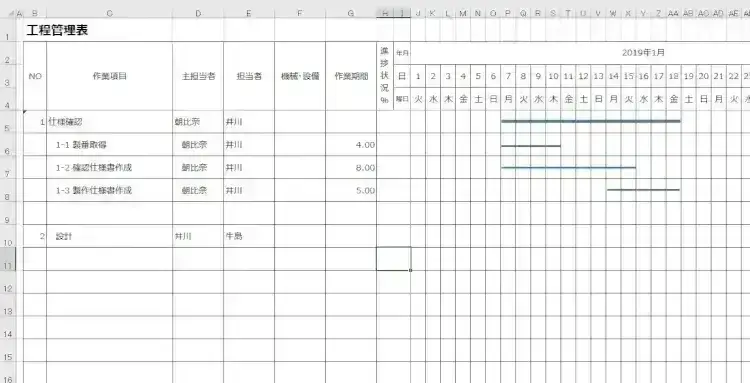Select row header 15
750x383 pixels.
[x=8, y=350]
